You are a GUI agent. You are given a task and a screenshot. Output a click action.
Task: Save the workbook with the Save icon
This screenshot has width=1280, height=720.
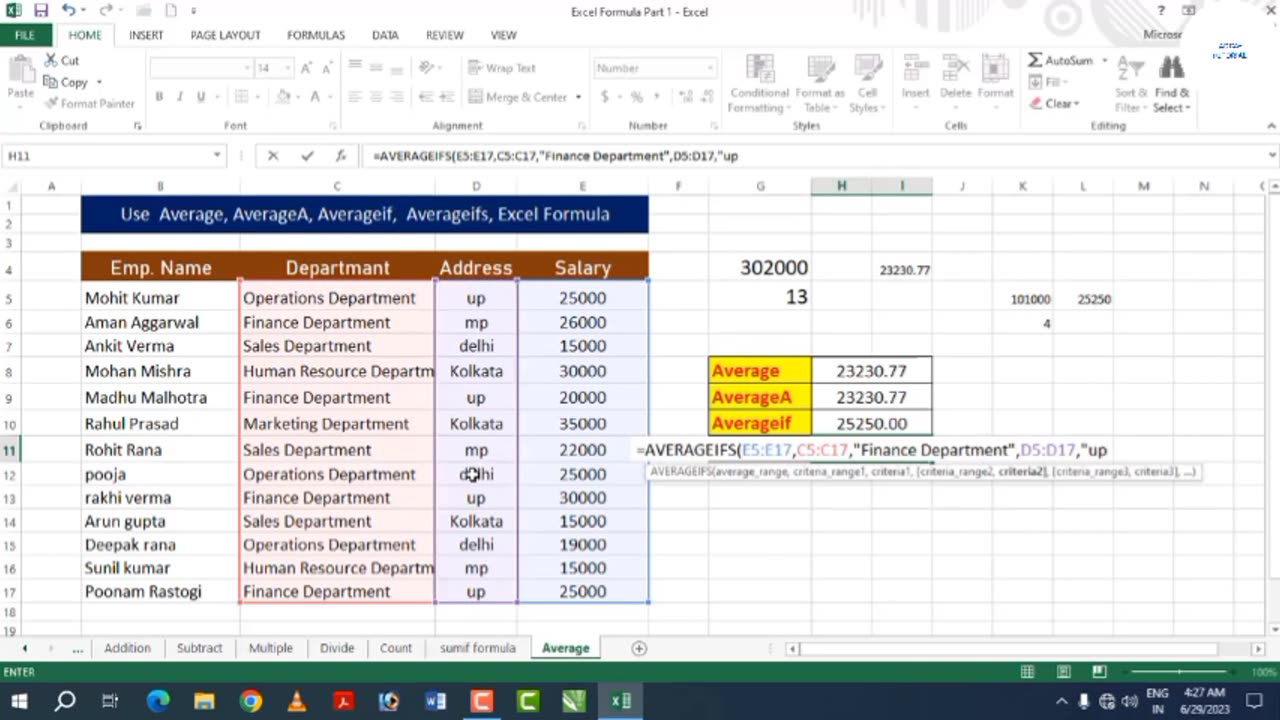pyautogui.click(x=41, y=11)
